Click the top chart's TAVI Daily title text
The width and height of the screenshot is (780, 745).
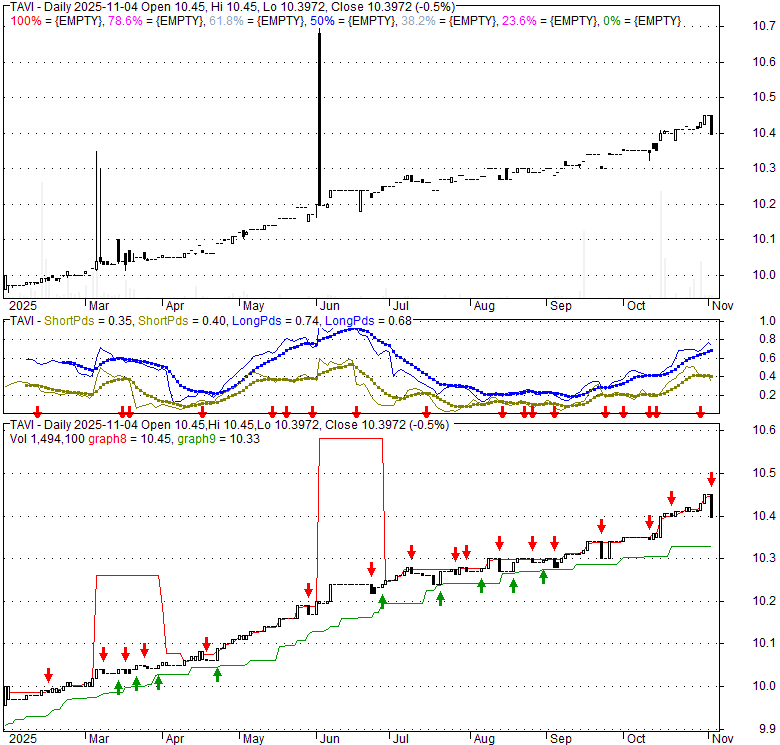coord(232,7)
